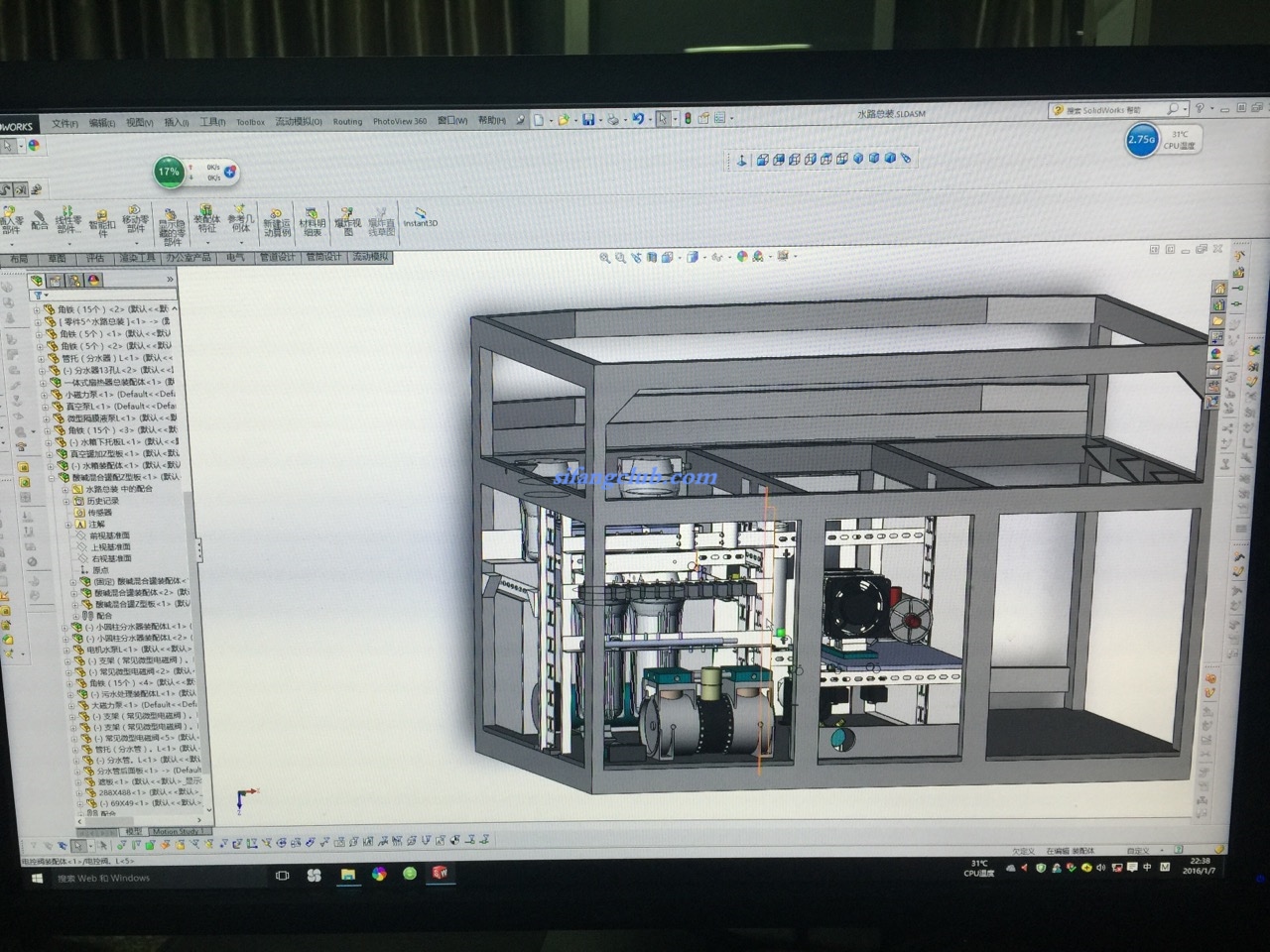Screen dimensions: 1270x952
Task: Open the Routing menu
Action: coord(347,122)
